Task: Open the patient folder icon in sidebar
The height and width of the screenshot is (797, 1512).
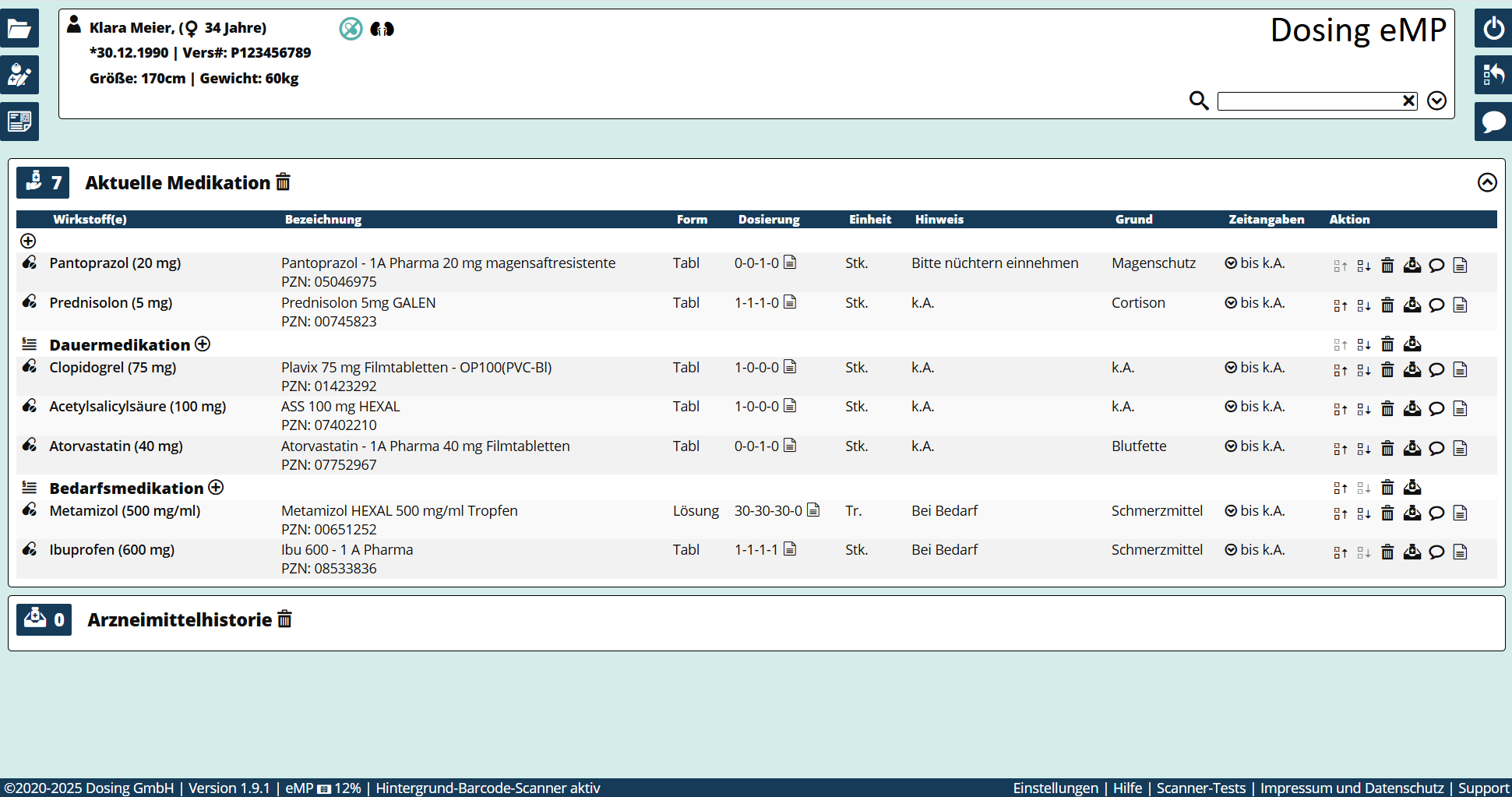Action: [x=19, y=30]
